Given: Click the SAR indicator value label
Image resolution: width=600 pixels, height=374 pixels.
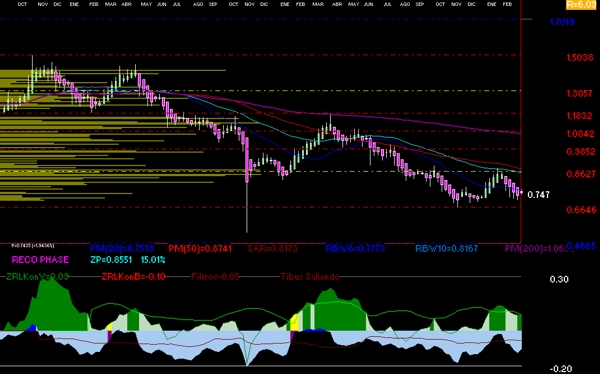Looking at the screenshot, I should tap(272, 248).
